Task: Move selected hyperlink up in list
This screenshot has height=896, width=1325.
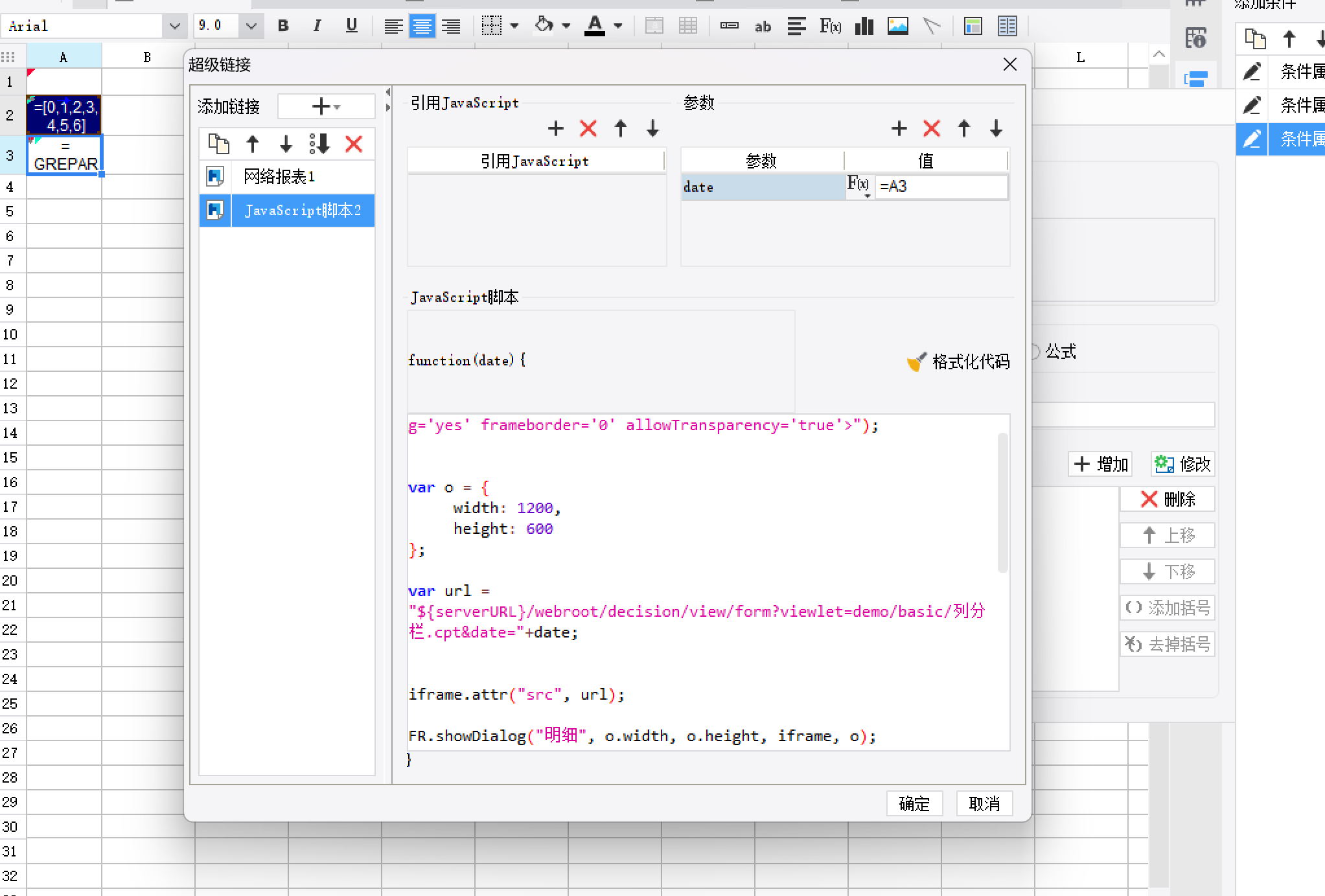Action: [x=253, y=144]
